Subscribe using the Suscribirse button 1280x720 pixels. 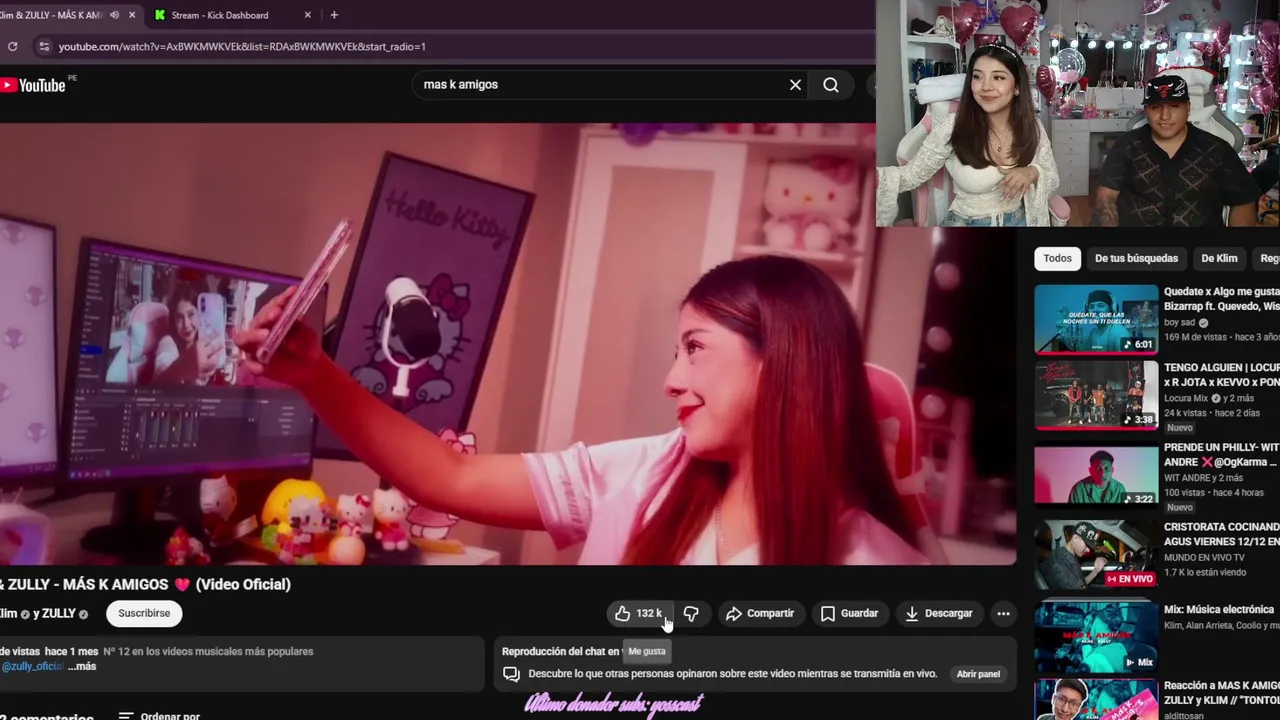coord(144,613)
